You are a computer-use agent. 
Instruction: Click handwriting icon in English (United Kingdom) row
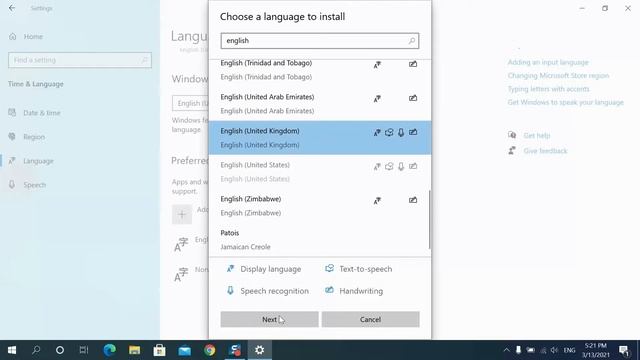point(413,132)
